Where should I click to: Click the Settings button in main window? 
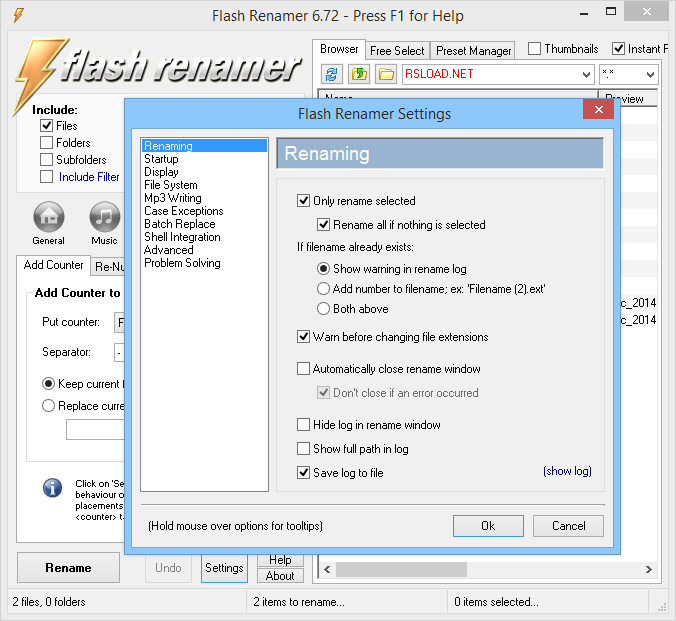click(x=224, y=568)
